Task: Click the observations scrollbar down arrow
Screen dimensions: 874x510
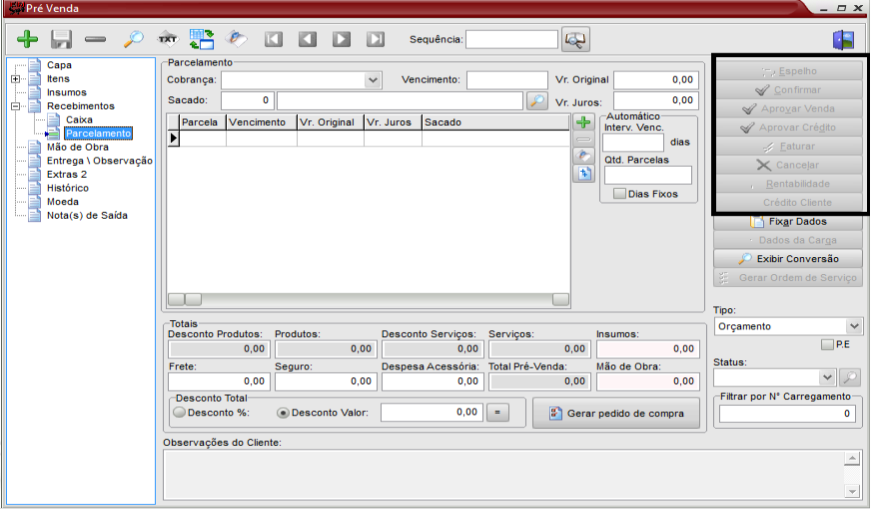Action: coord(852,491)
